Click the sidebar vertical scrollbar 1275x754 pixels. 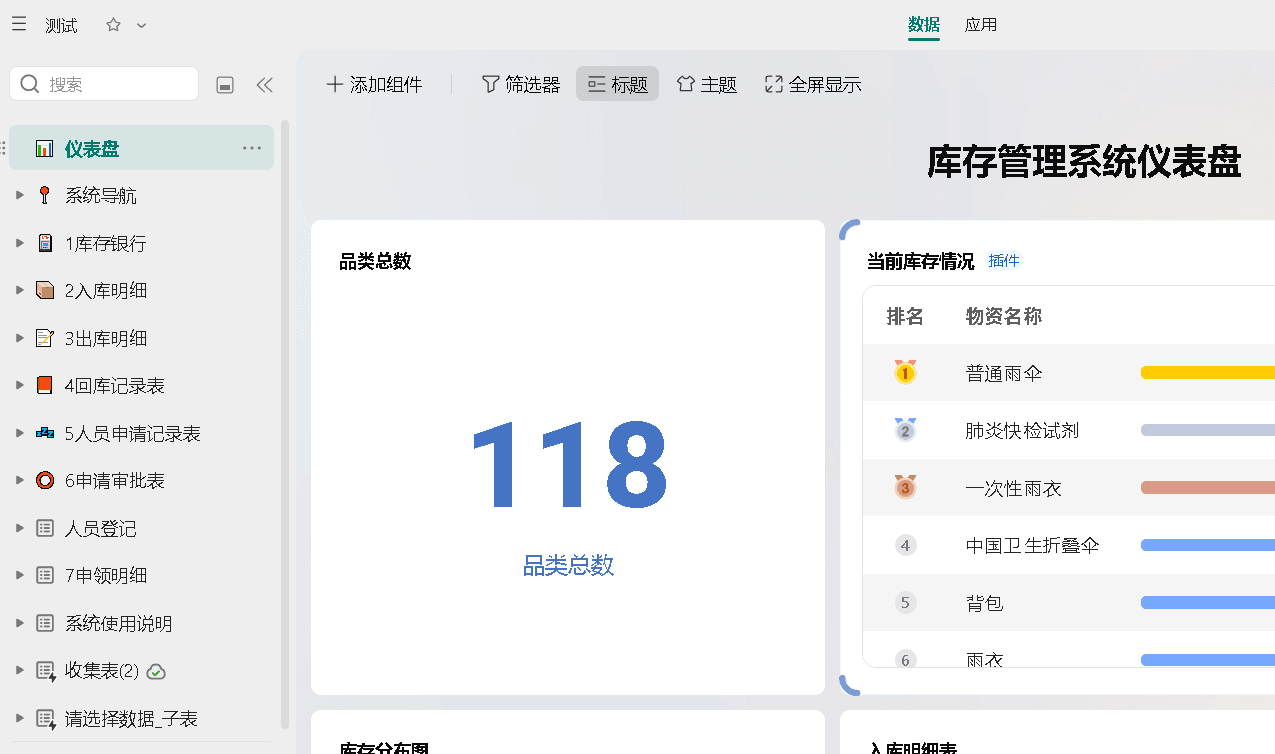(285, 425)
